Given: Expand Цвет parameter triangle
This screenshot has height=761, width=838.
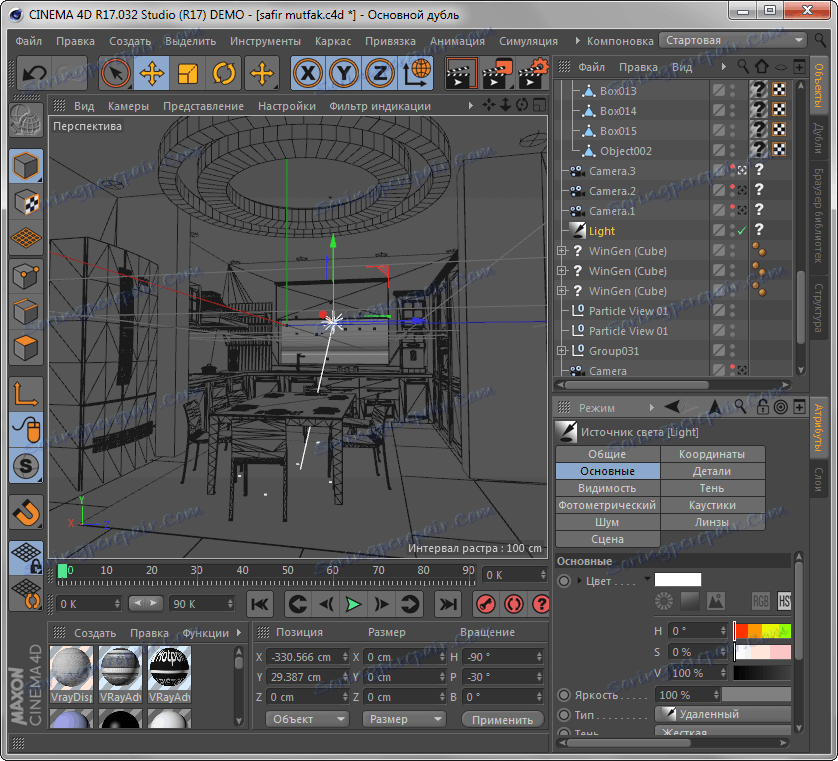Looking at the screenshot, I should 579,581.
